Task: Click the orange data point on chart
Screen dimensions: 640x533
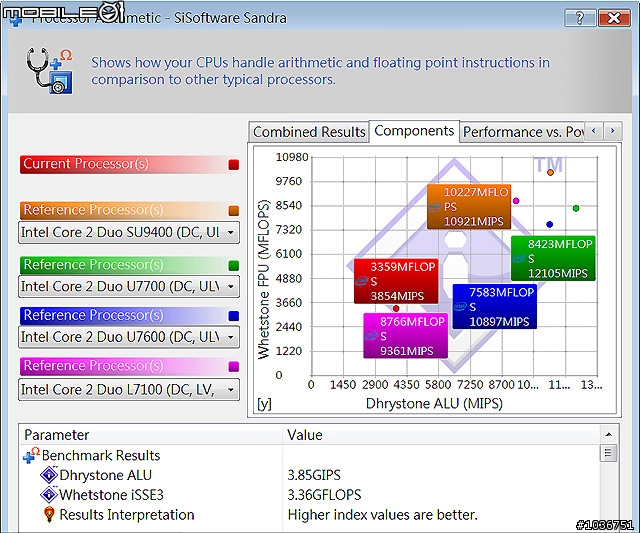Action: [x=550, y=173]
